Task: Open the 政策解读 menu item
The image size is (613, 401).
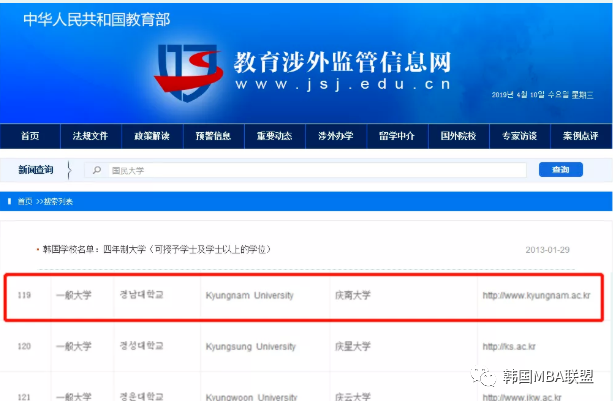Action: tap(152, 136)
